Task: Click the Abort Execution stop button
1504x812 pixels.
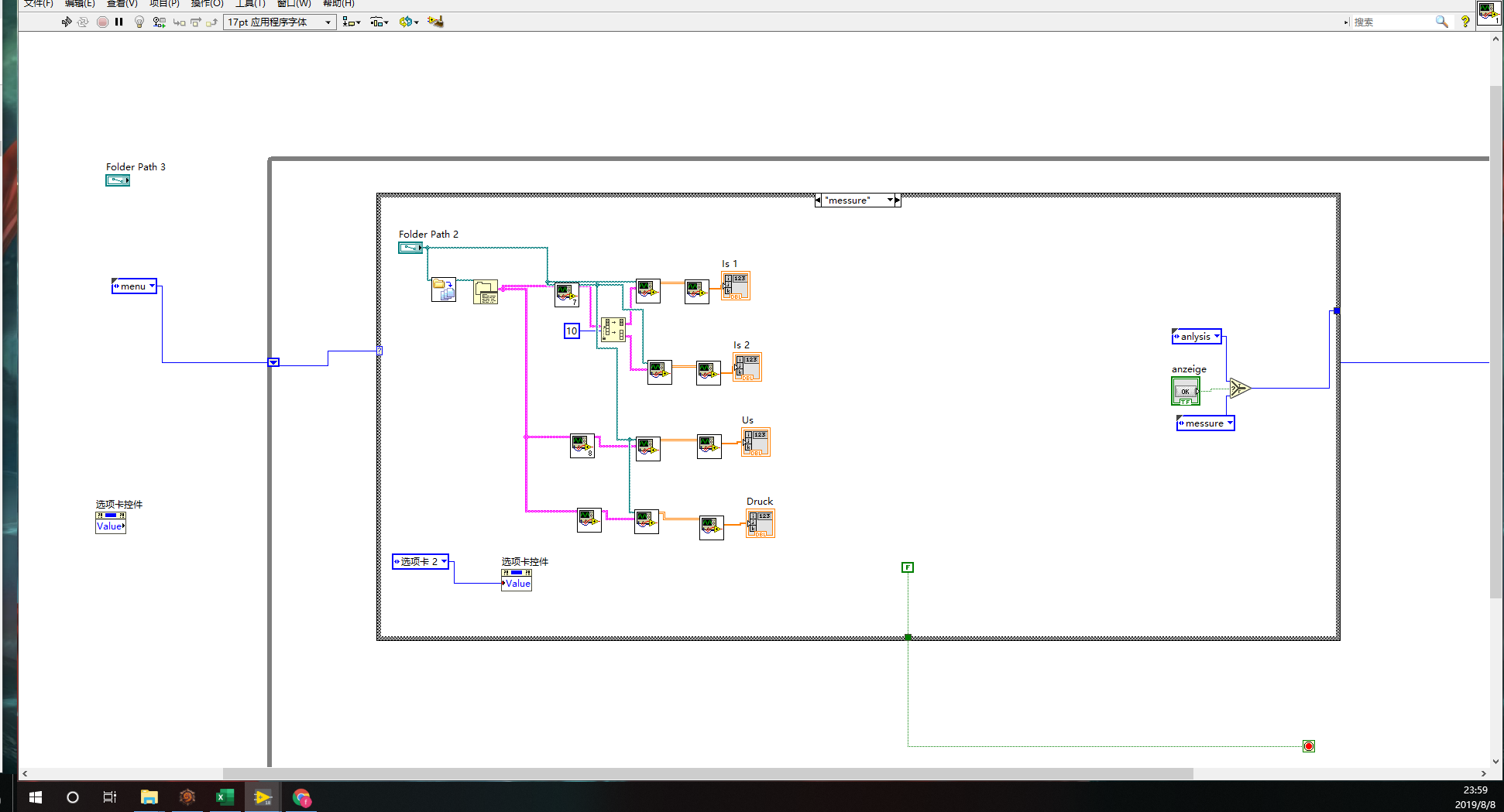Action: (x=102, y=22)
